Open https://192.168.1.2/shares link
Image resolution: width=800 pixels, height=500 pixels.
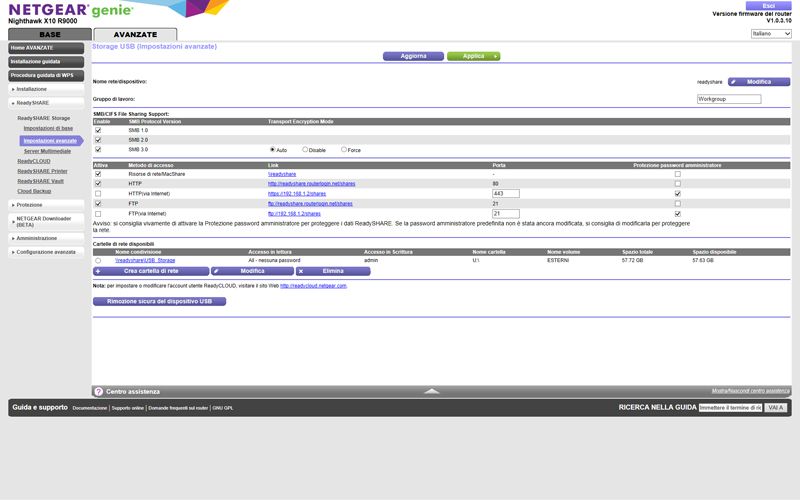(297, 194)
